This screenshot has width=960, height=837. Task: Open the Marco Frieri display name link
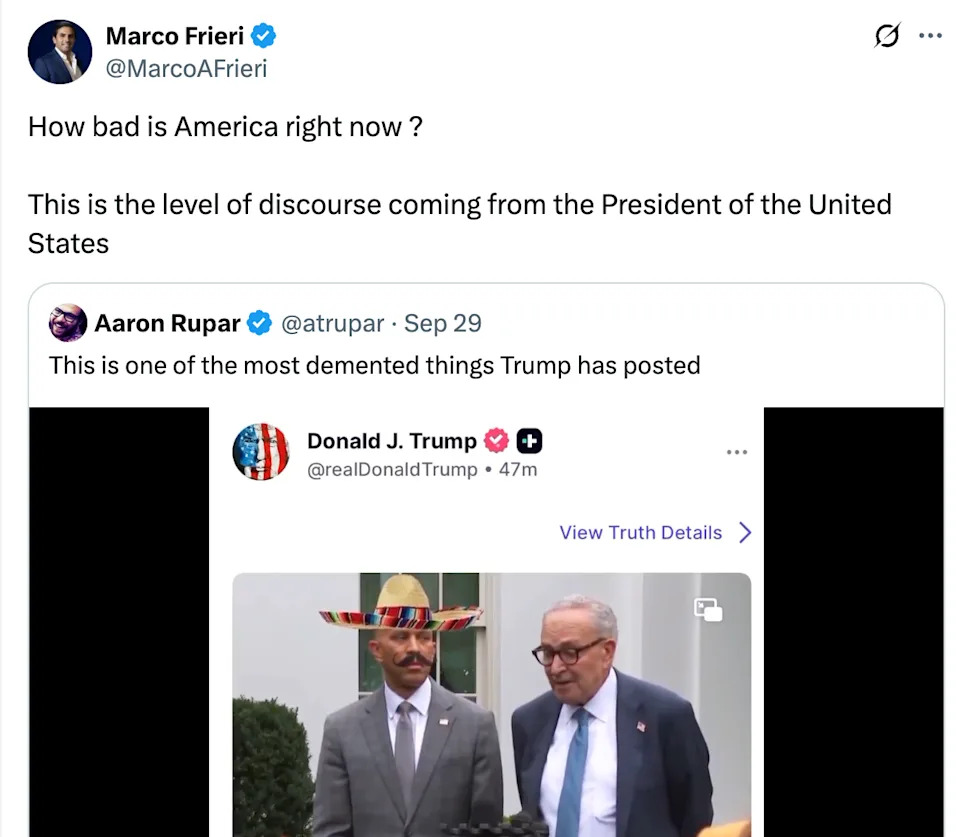coord(176,36)
